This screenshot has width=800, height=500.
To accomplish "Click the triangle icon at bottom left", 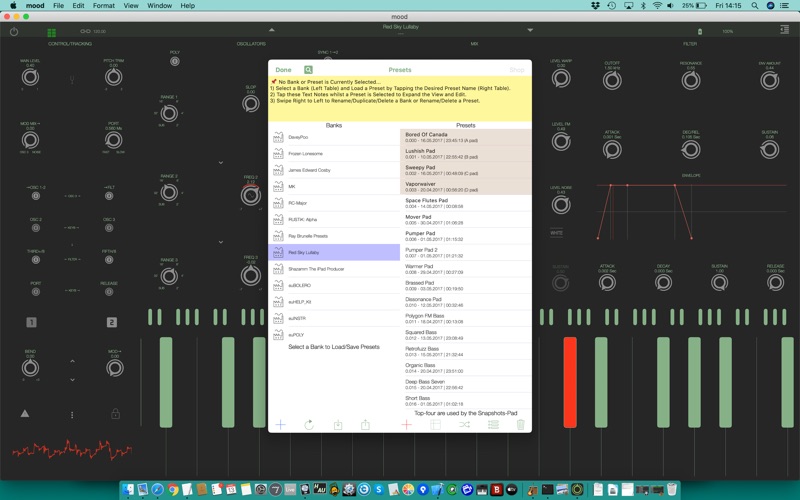I will [x=24, y=414].
